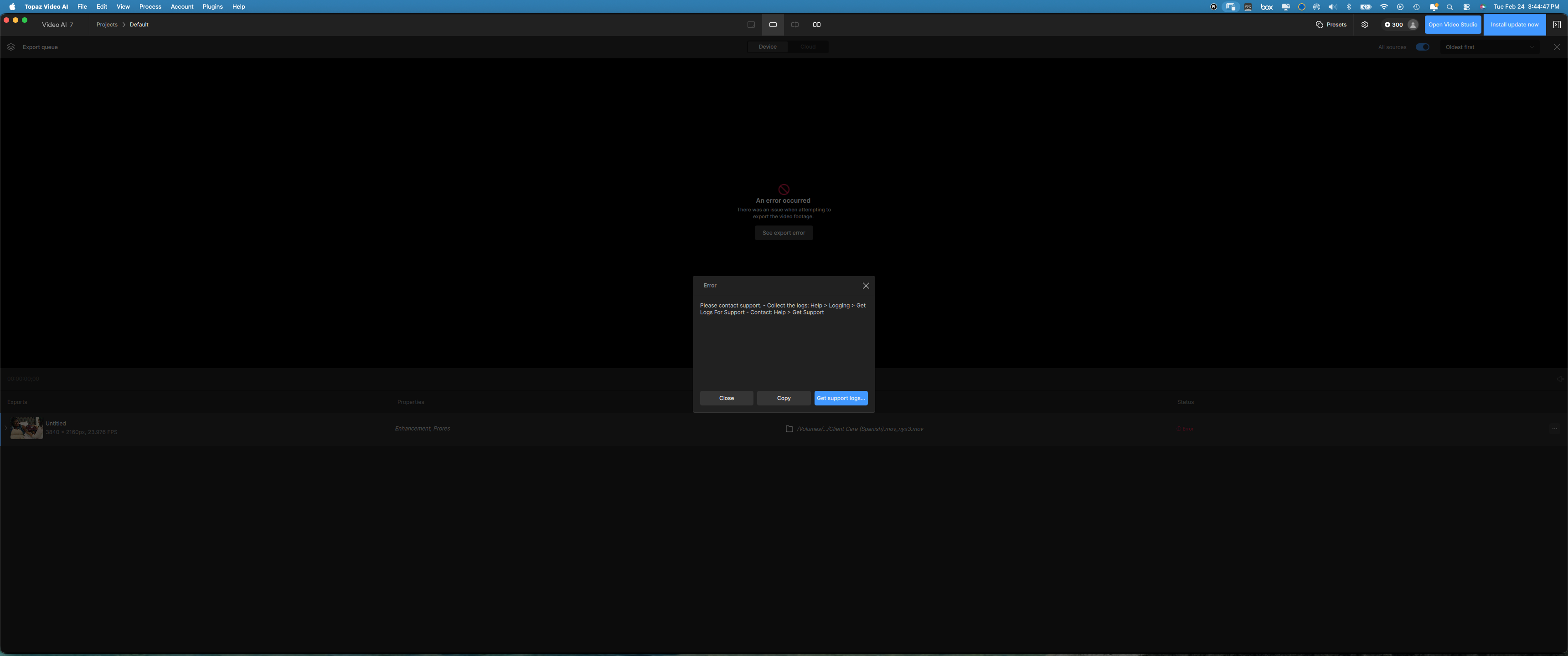1568x656 pixels.
Task: Click Get support logs button
Action: (x=841, y=398)
